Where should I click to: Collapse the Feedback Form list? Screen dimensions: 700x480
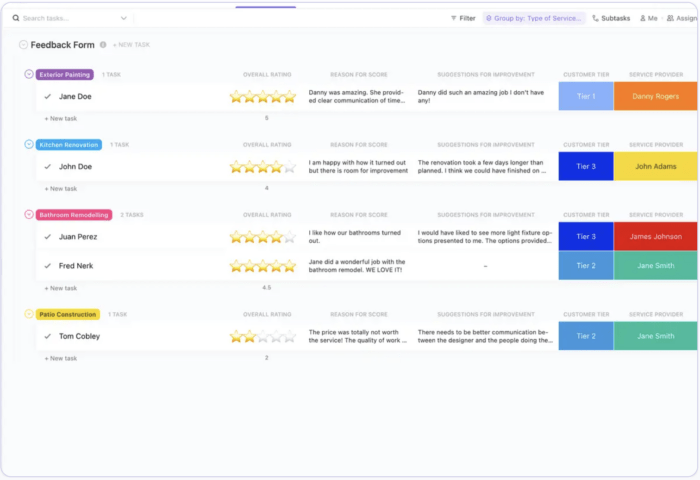tap(23, 45)
